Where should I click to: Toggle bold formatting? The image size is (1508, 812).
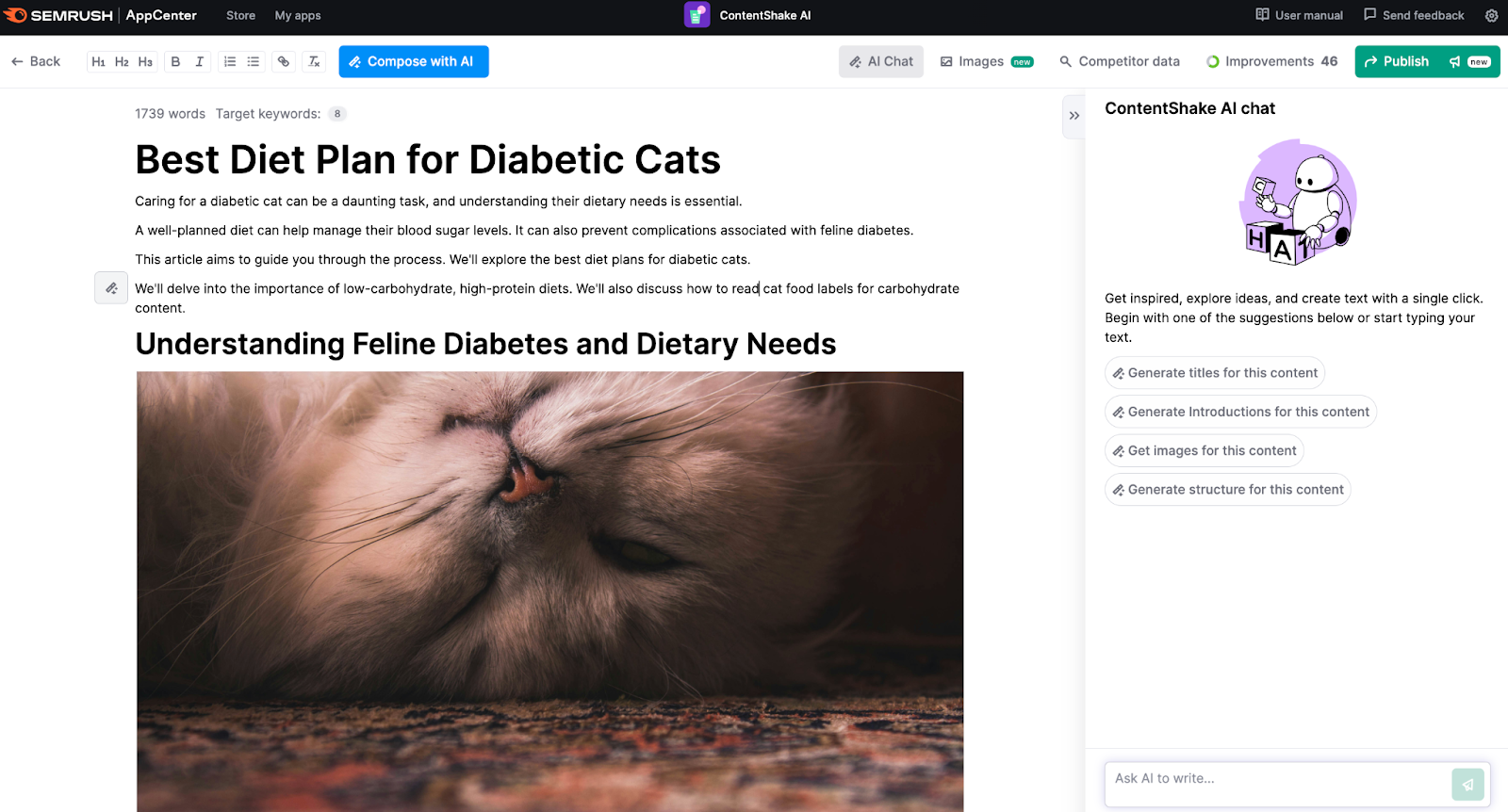pos(175,62)
